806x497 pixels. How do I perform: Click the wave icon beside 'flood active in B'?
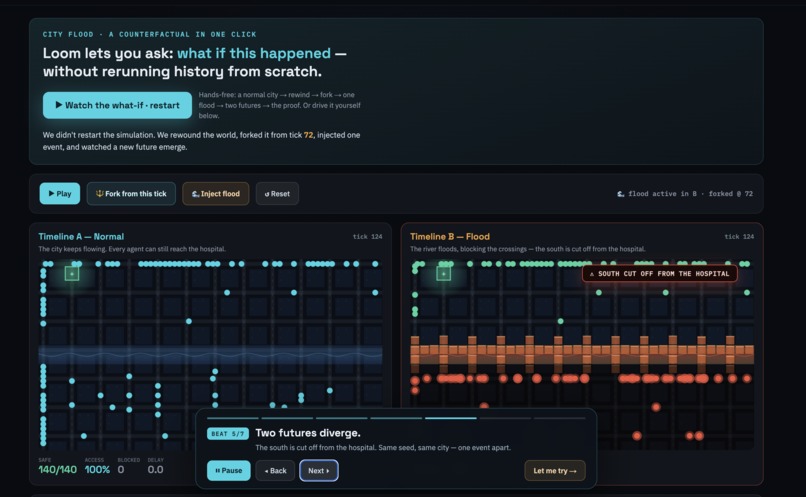[620, 194]
